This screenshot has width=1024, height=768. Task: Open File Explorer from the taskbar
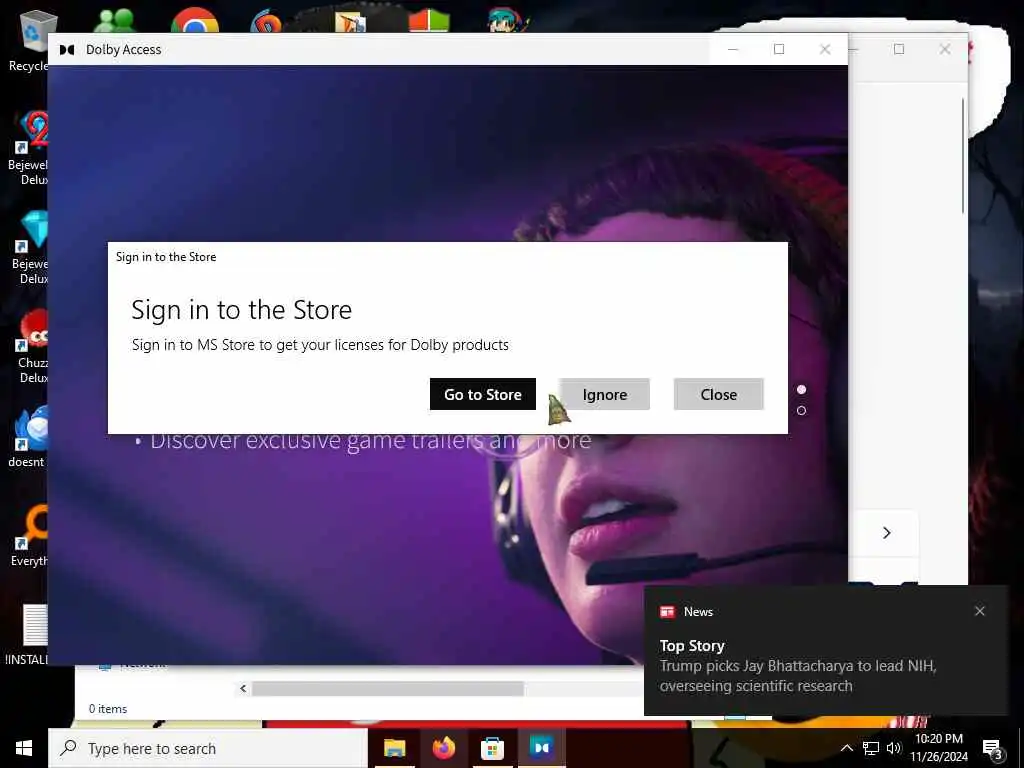(x=394, y=748)
